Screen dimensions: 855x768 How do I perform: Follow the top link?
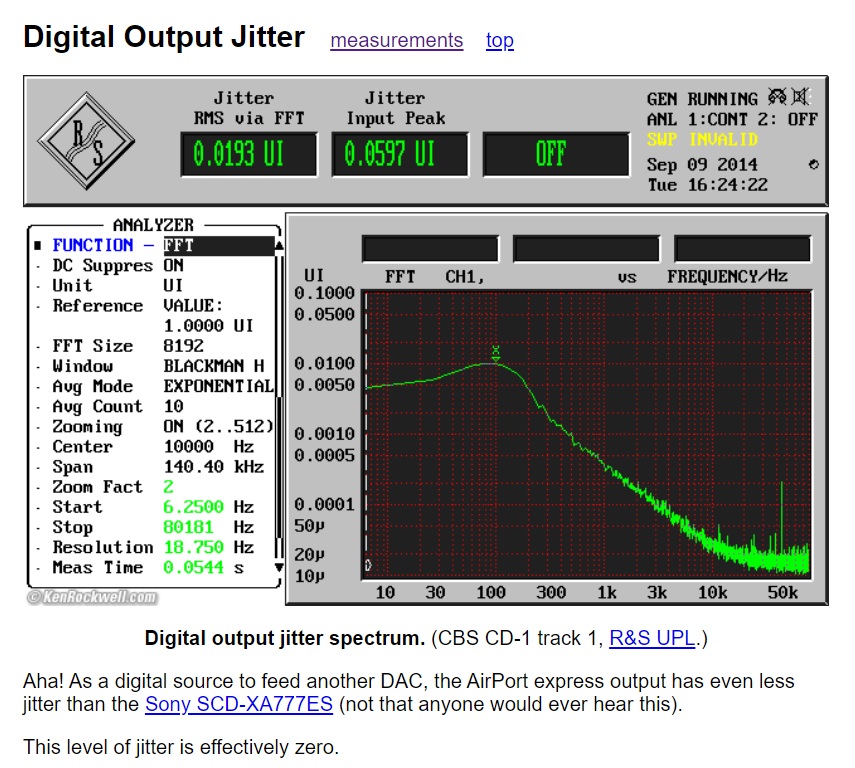point(499,40)
